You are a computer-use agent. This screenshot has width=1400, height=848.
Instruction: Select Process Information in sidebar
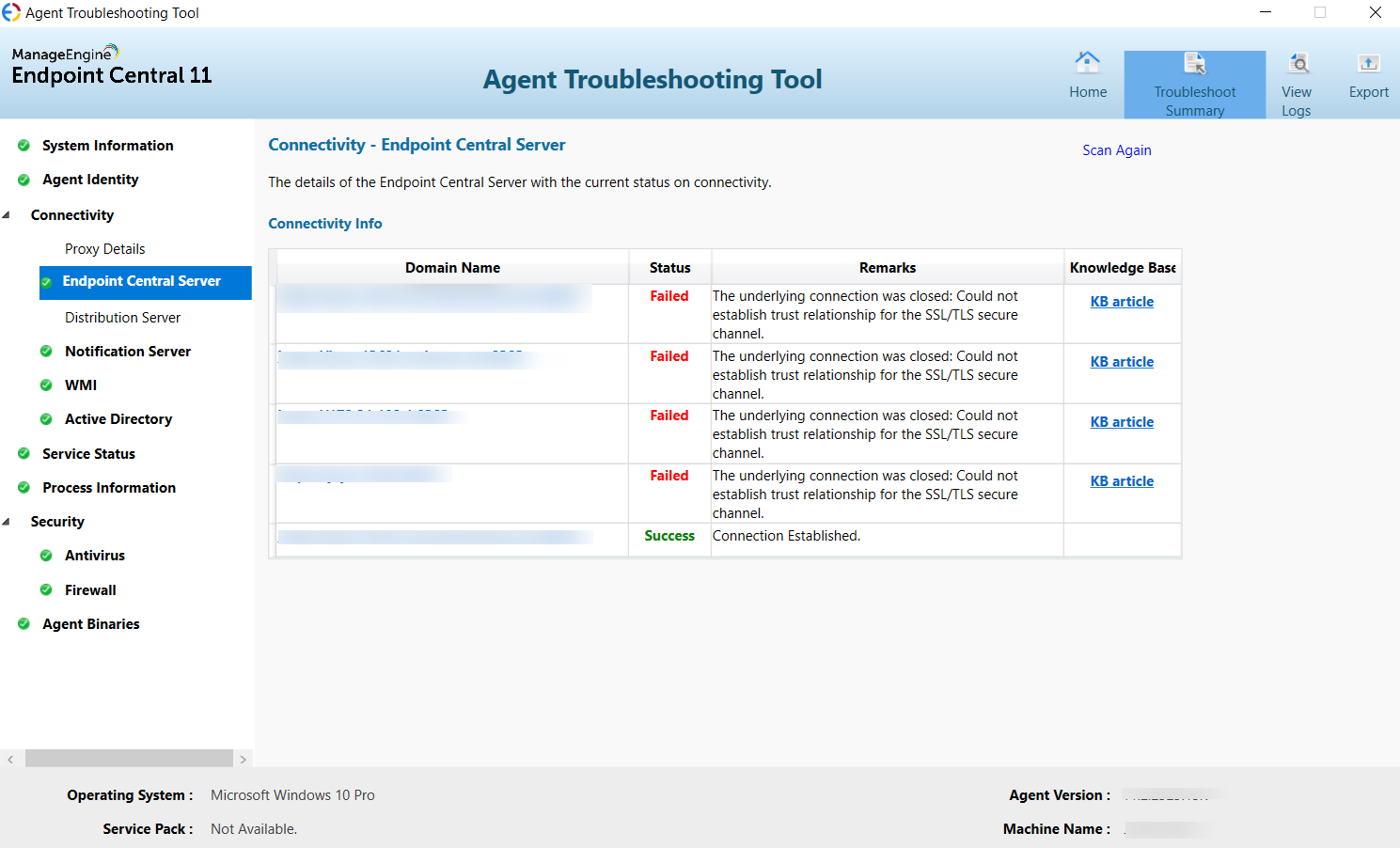[x=109, y=488]
